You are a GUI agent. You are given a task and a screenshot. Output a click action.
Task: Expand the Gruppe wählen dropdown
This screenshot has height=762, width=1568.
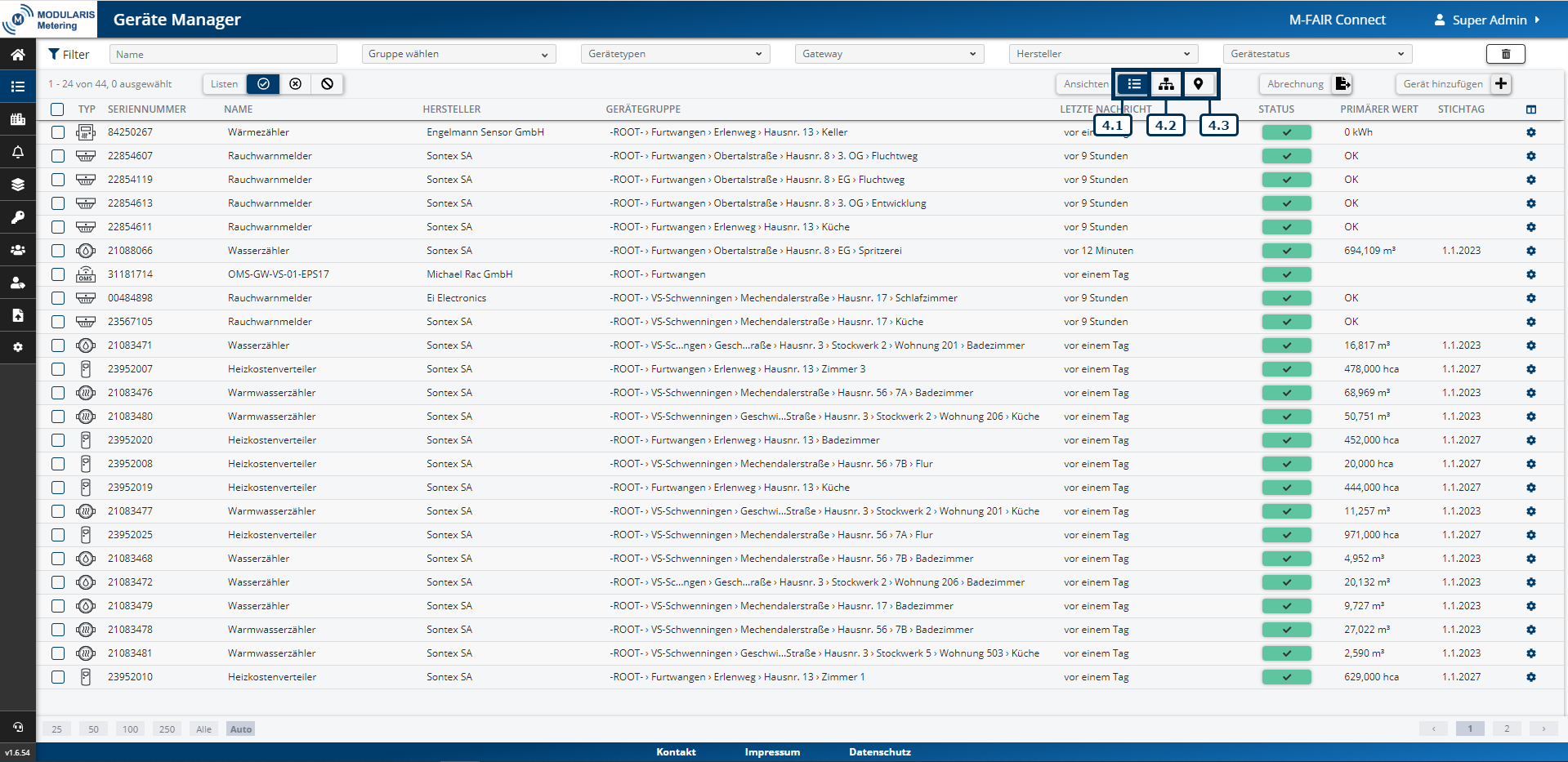pyautogui.click(x=458, y=54)
